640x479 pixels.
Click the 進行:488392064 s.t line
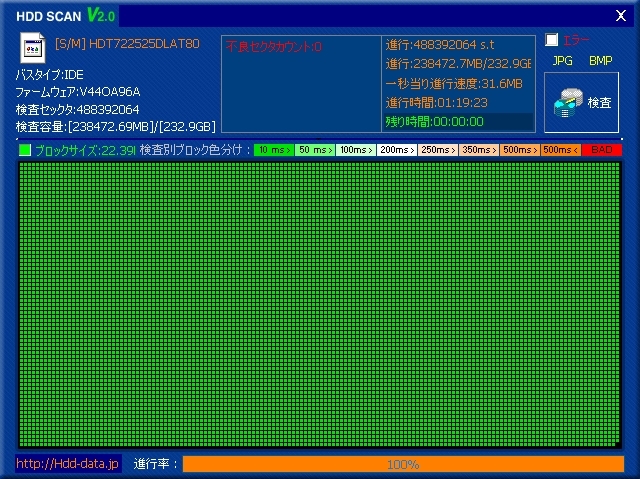(440, 44)
